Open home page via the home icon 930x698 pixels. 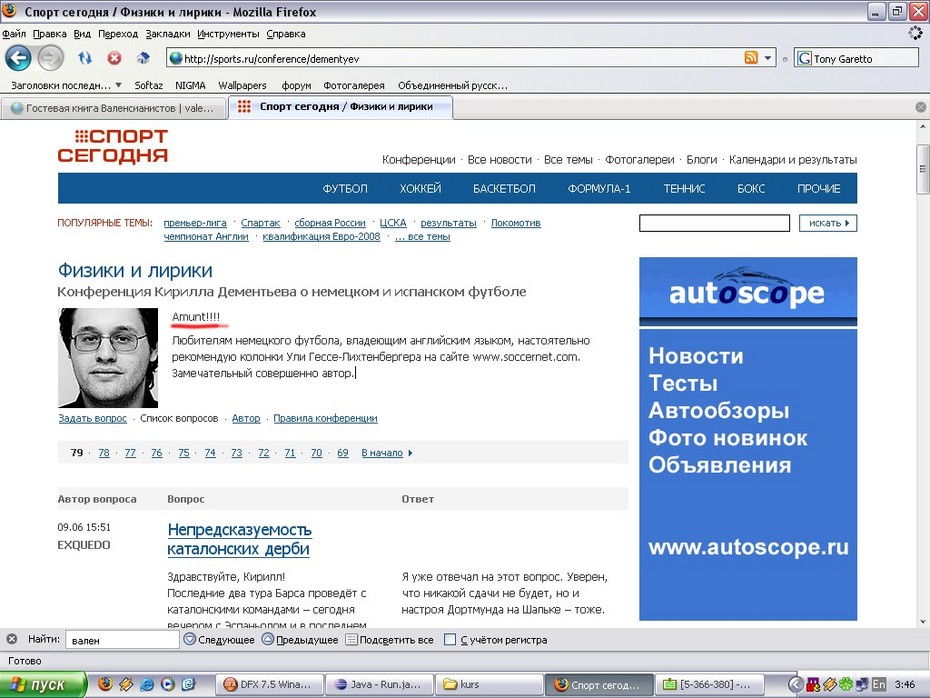point(143,58)
